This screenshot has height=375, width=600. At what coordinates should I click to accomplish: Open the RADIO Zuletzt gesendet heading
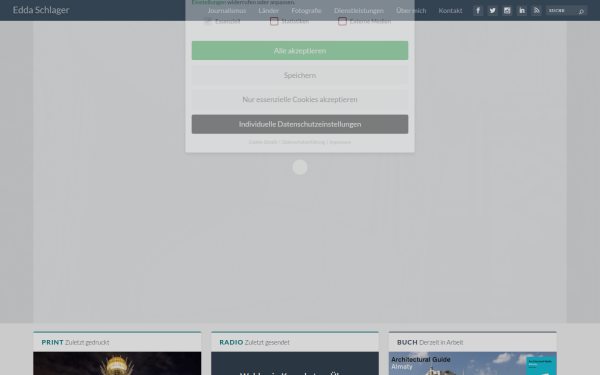tap(254, 342)
